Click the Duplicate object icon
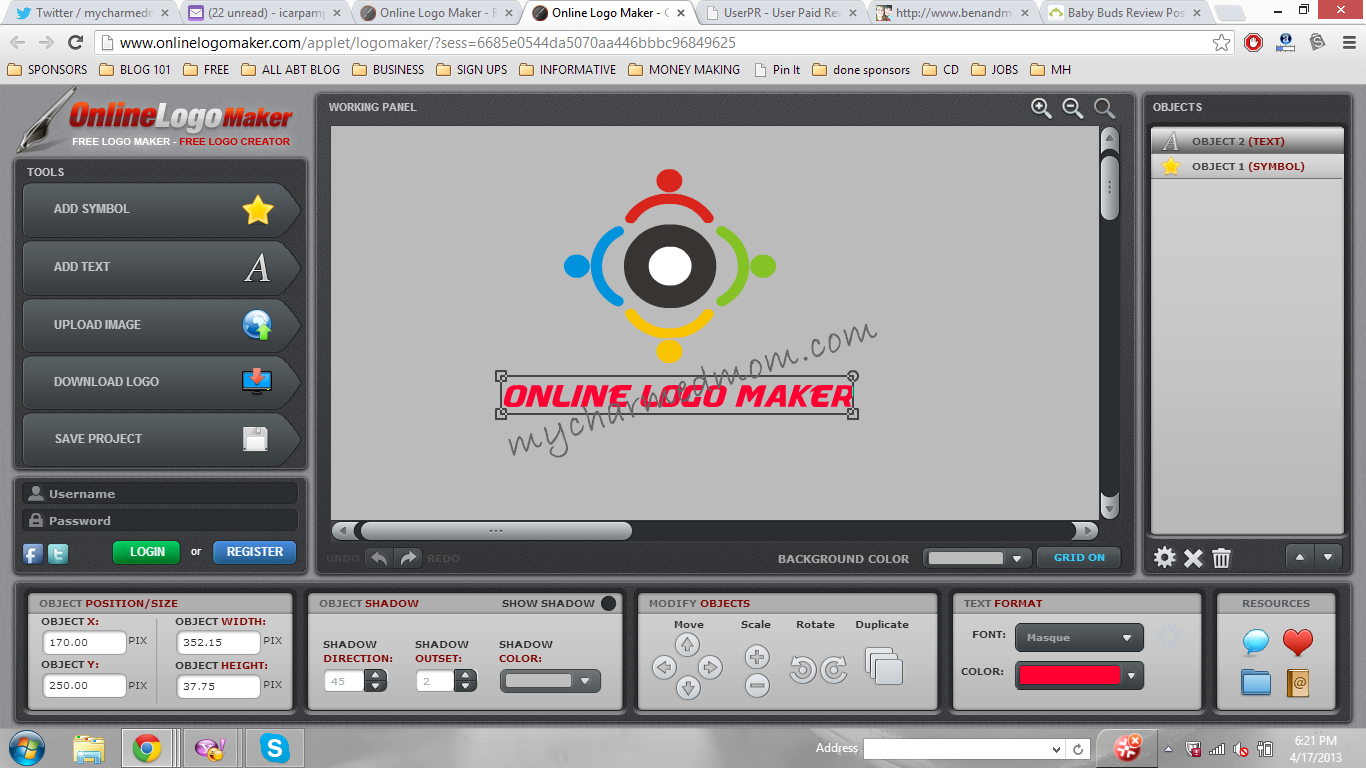This screenshot has width=1366, height=768. [884, 666]
